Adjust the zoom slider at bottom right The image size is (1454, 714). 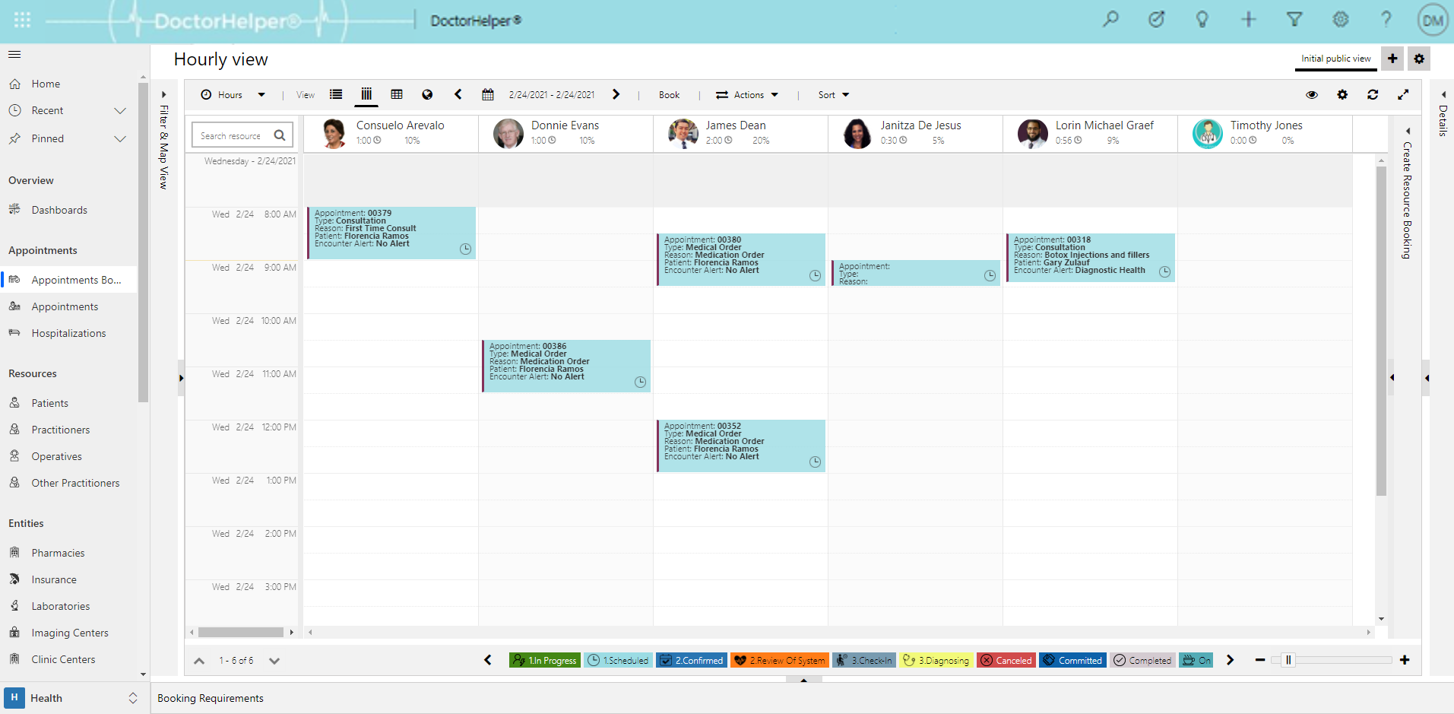pos(1286,660)
